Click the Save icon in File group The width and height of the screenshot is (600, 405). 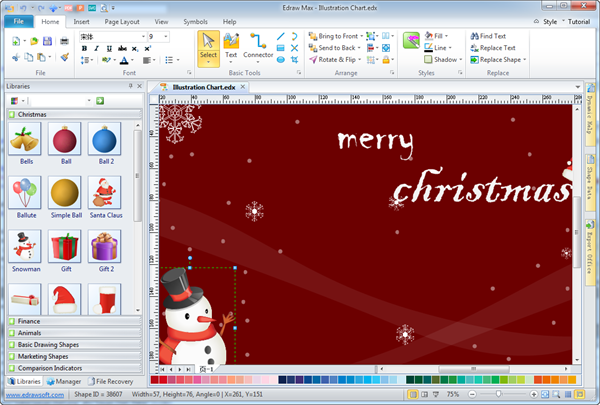click(47, 41)
